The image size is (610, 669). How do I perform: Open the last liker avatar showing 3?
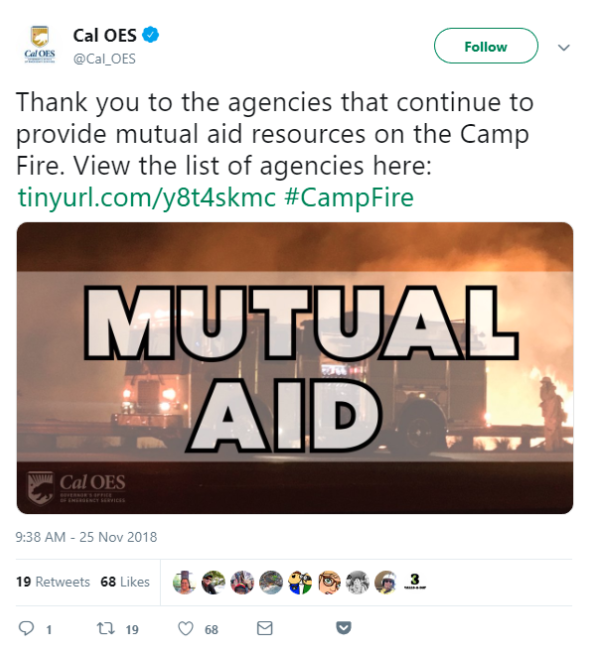point(415,582)
